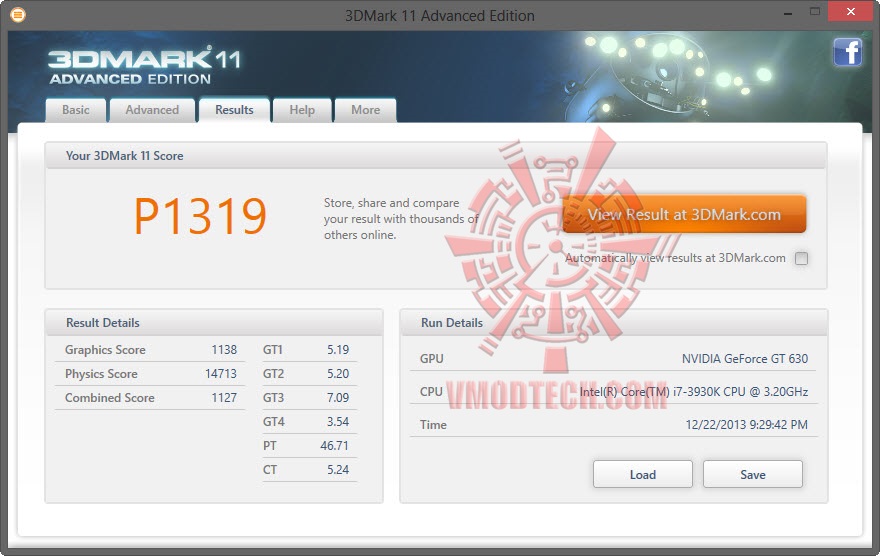Click the Your 3DMark 11 Score header
This screenshot has height=556, width=880.
(125, 156)
